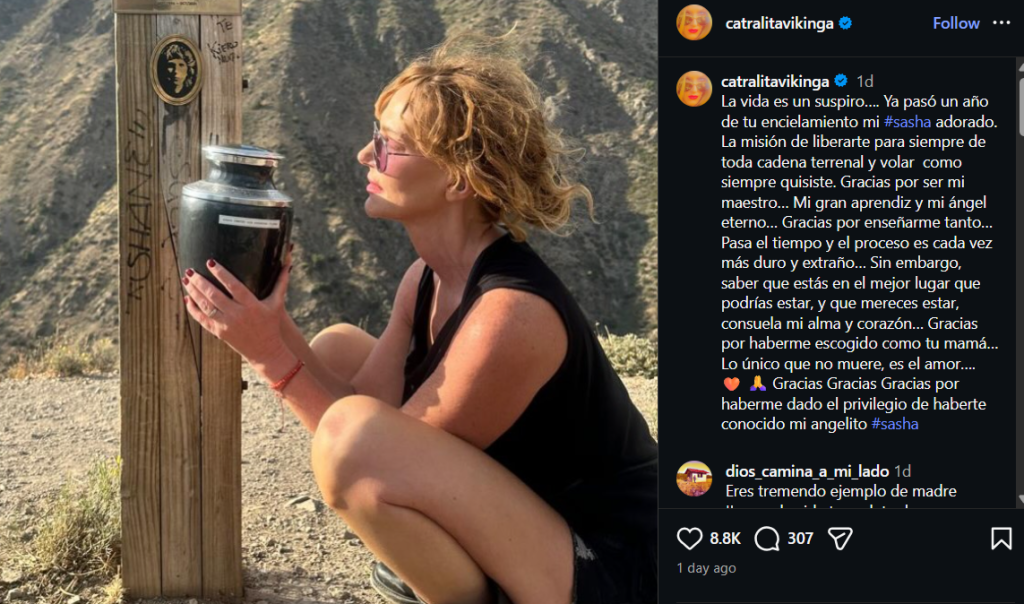The width and height of the screenshot is (1024, 604).
Task: Follow catralitavikinga account
Action: pos(956,23)
